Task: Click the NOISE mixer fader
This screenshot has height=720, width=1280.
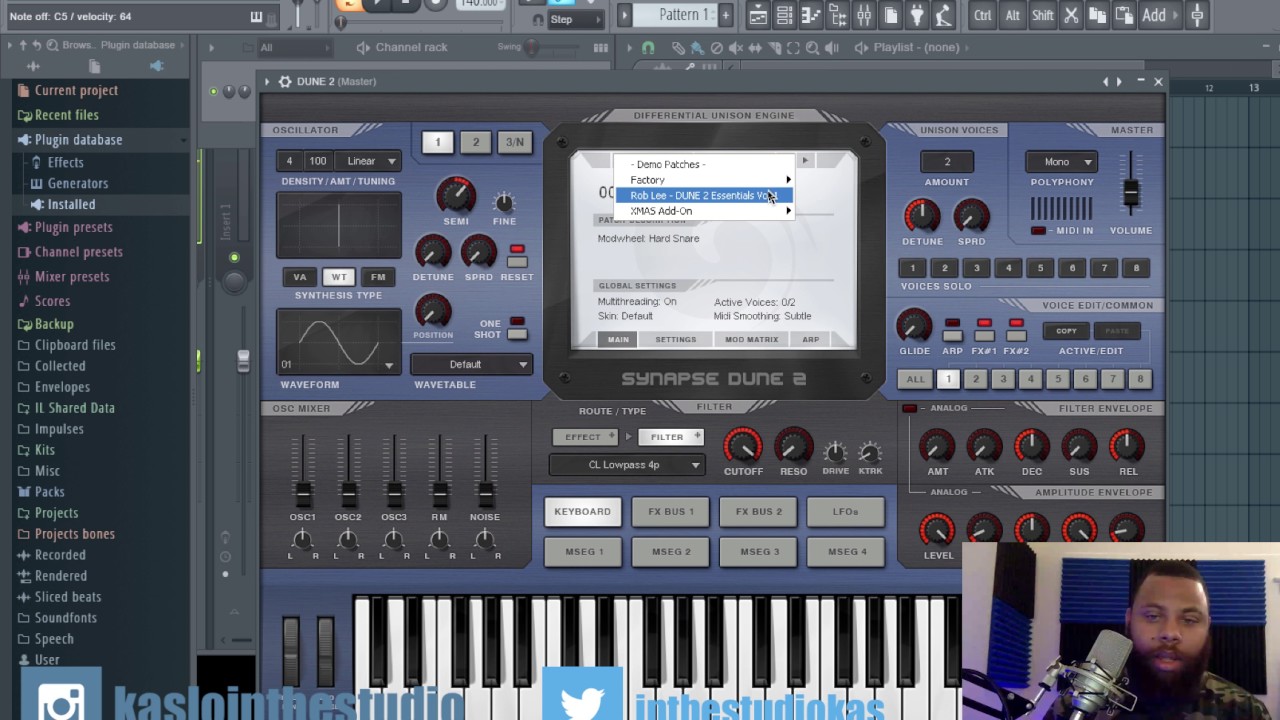Action: tap(485, 493)
